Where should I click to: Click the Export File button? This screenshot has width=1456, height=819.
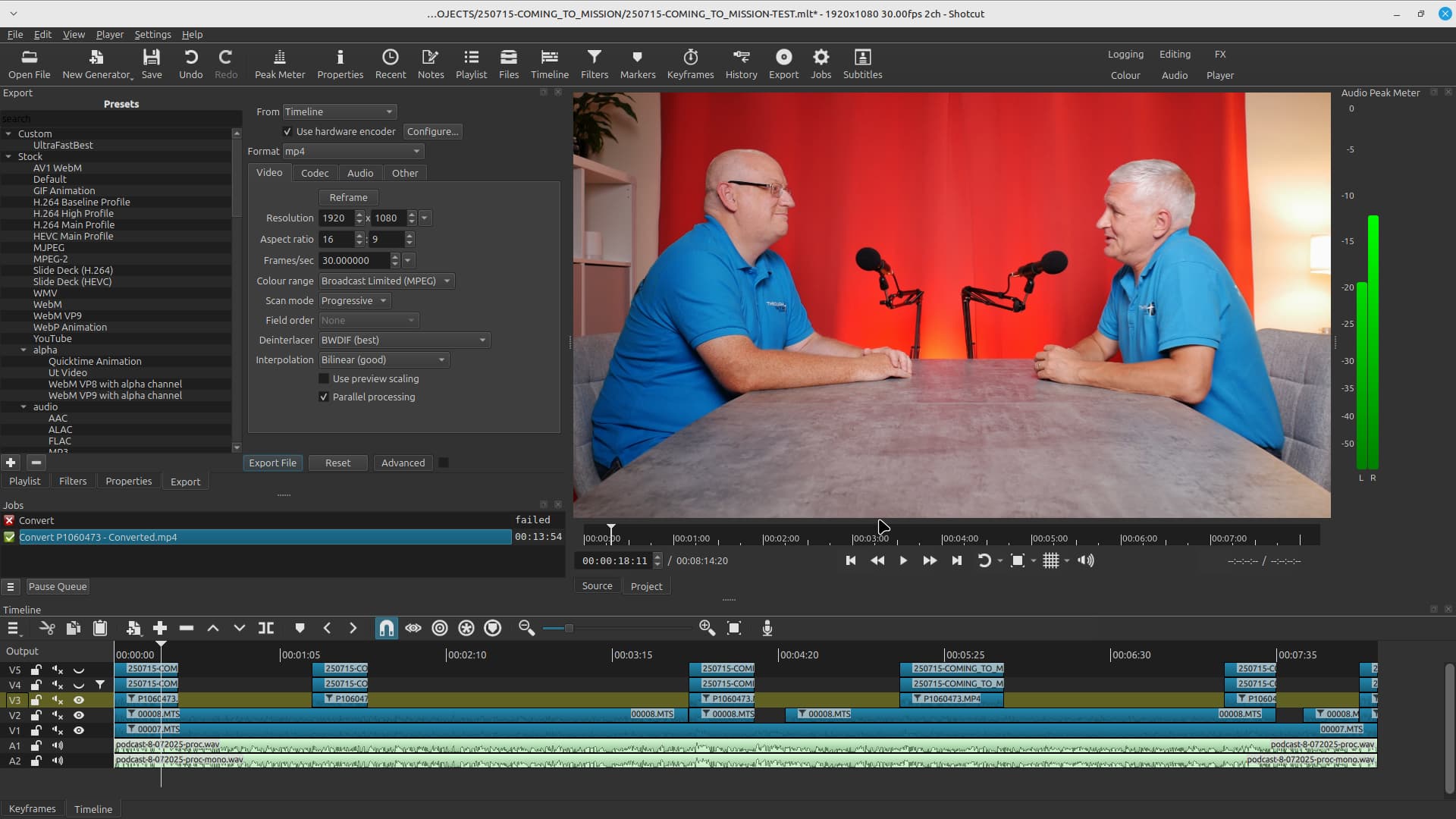tap(272, 463)
